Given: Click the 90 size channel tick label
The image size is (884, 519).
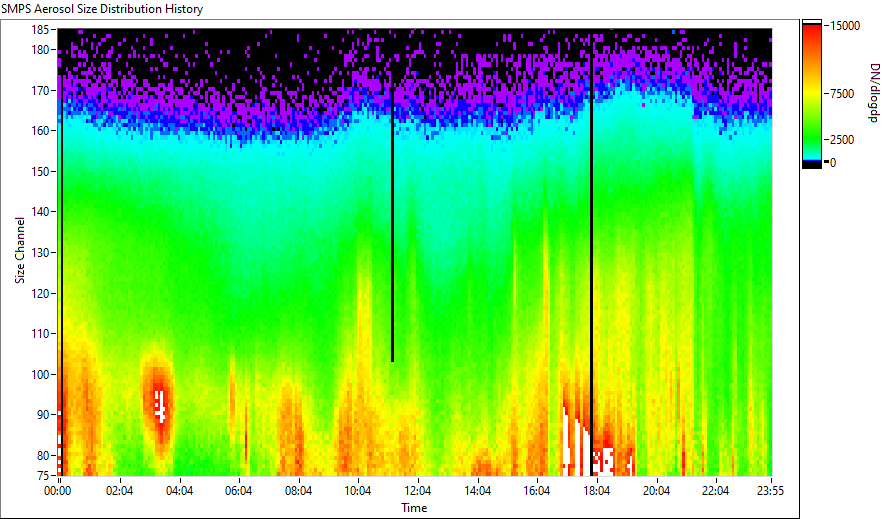Looking at the screenshot, I should click(43, 415).
